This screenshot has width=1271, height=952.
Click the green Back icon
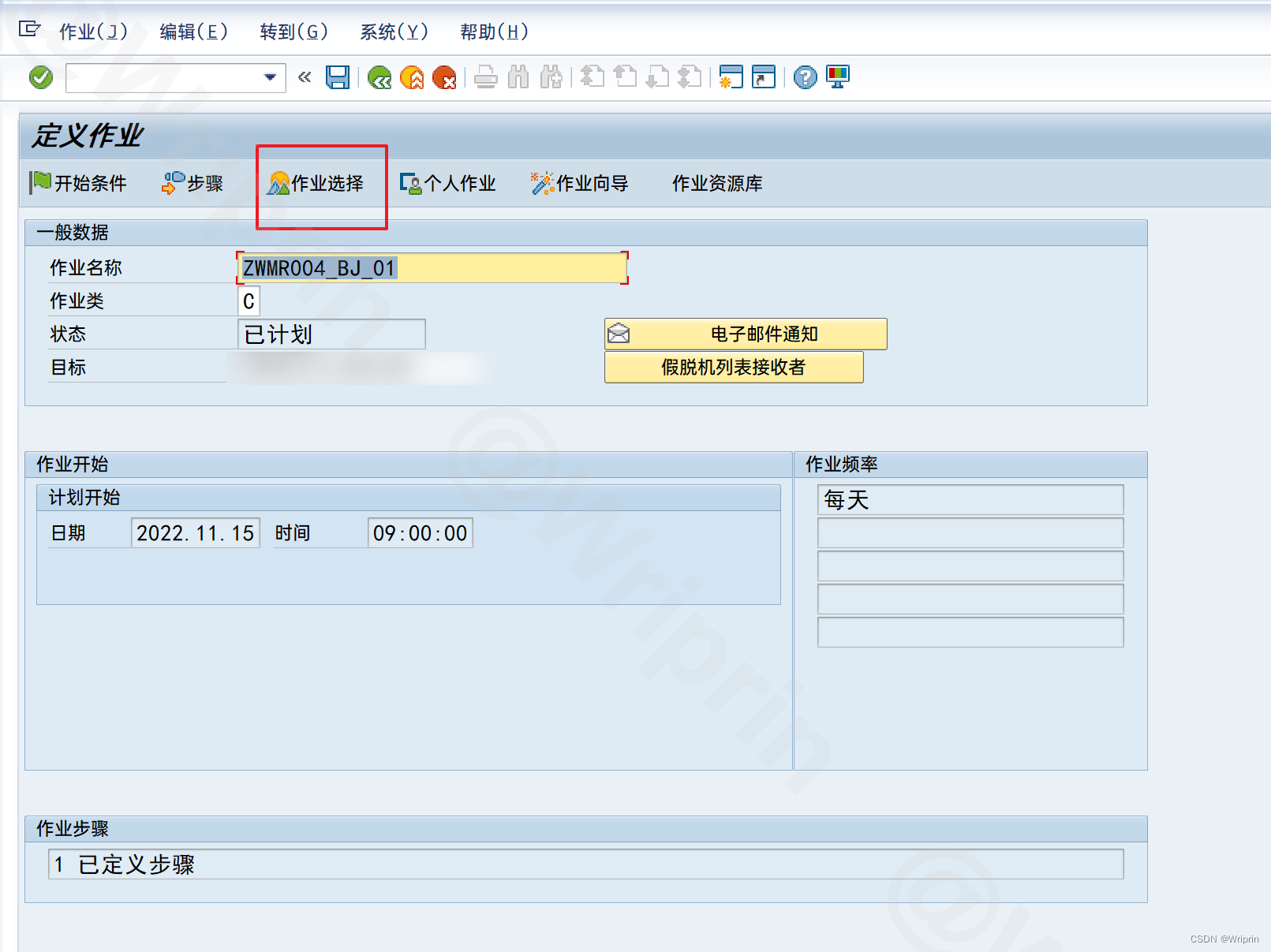click(379, 77)
